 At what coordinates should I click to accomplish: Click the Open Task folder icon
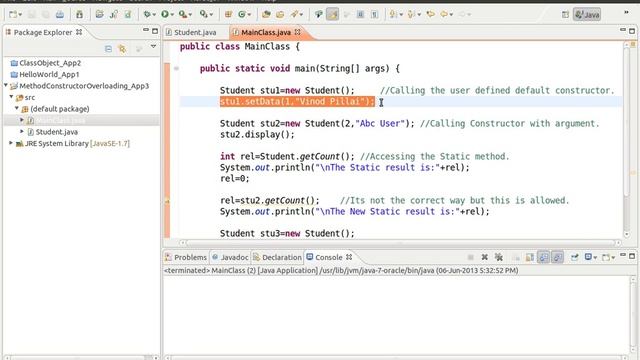click(280, 15)
